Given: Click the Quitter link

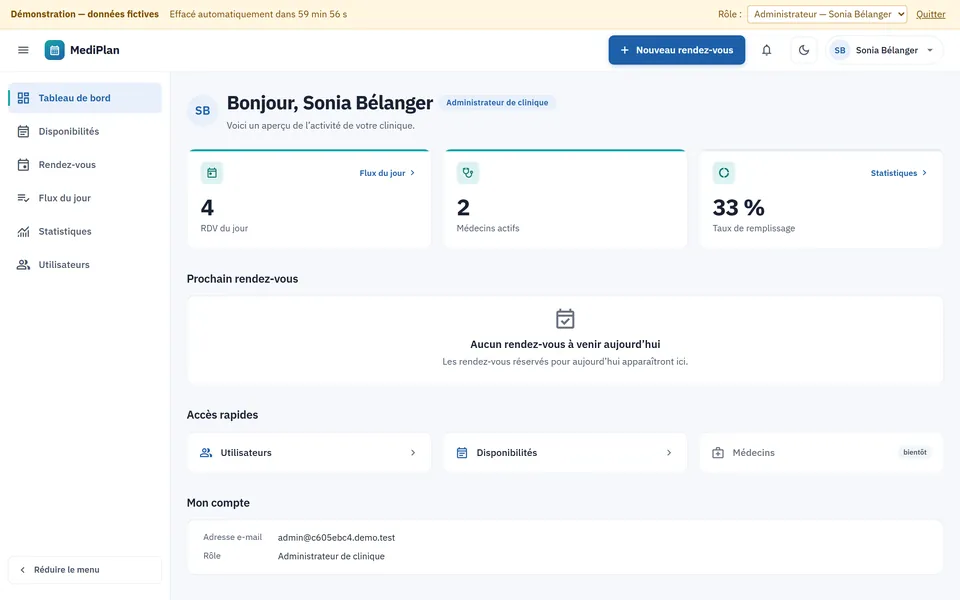Looking at the screenshot, I should tap(931, 14).
